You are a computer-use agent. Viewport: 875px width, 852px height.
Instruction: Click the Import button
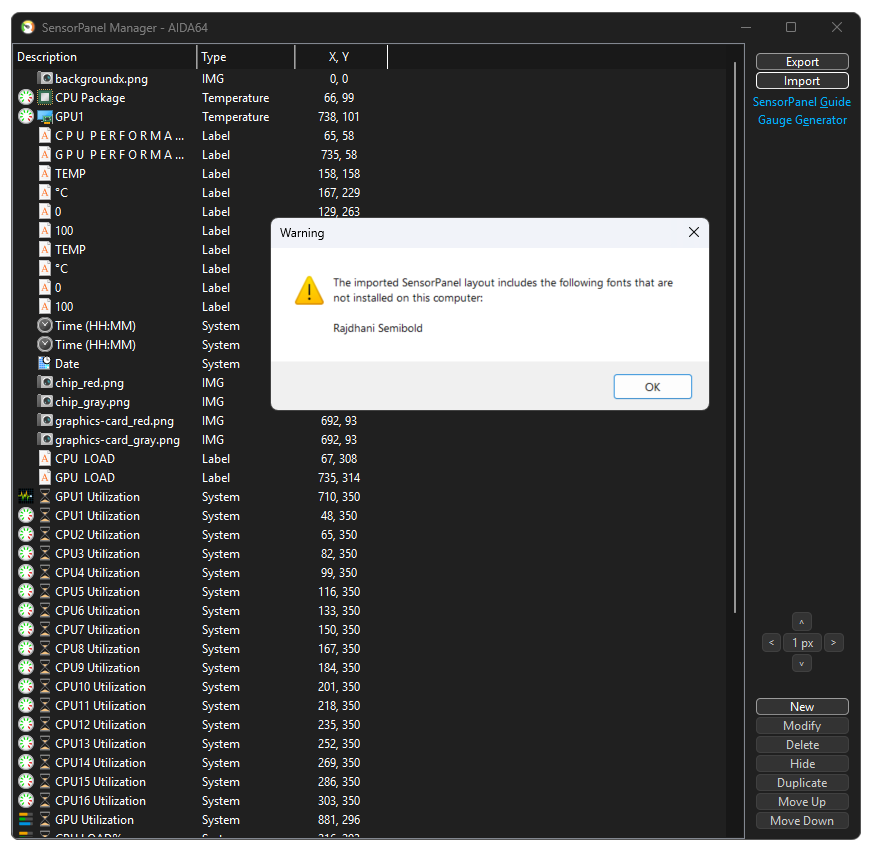(x=802, y=81)
